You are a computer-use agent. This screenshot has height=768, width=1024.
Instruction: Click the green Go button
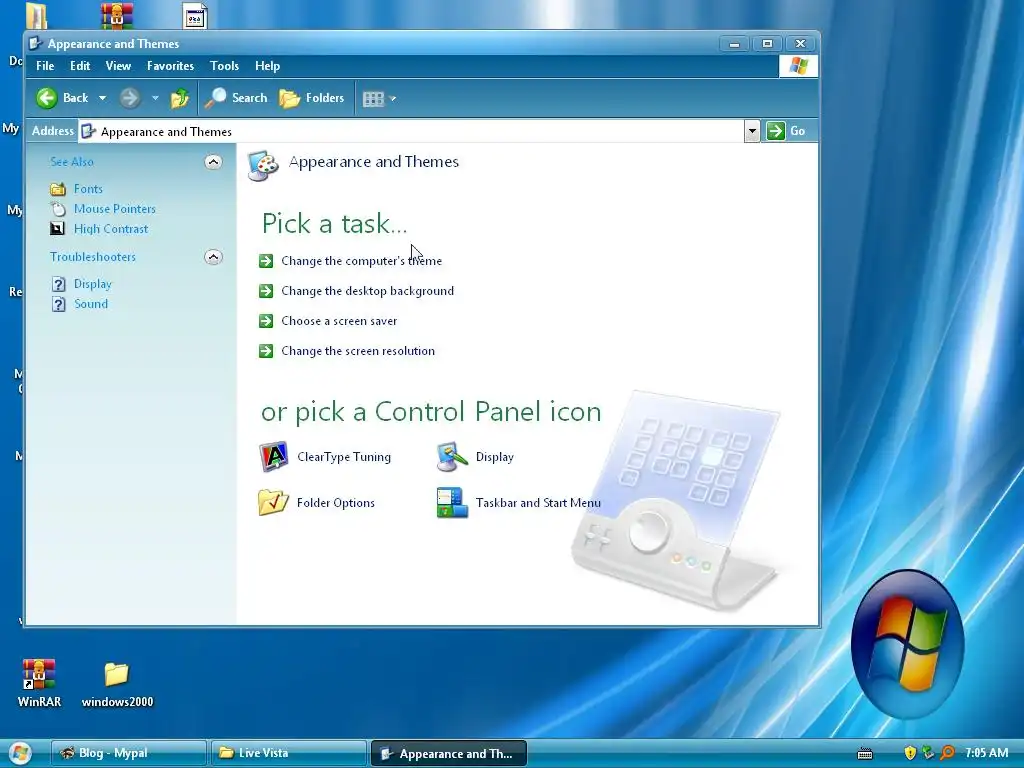pos(786,131)
